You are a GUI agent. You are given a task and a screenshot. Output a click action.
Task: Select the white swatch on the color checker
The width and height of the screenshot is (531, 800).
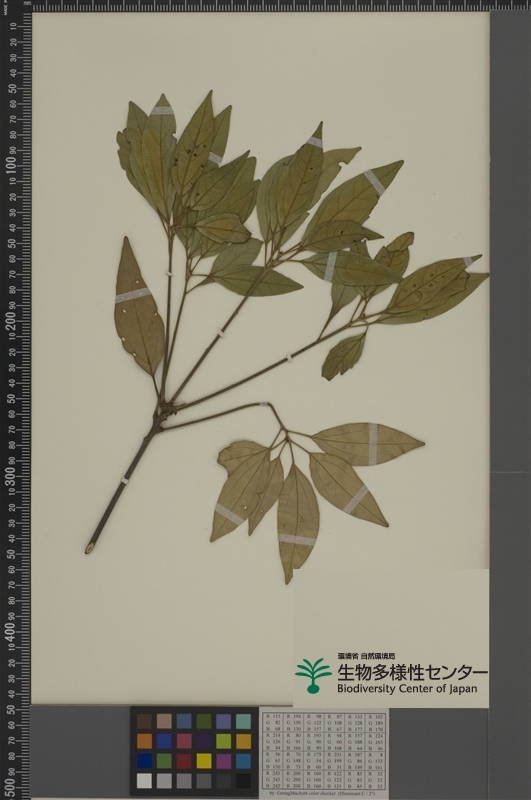click(144, 781)
